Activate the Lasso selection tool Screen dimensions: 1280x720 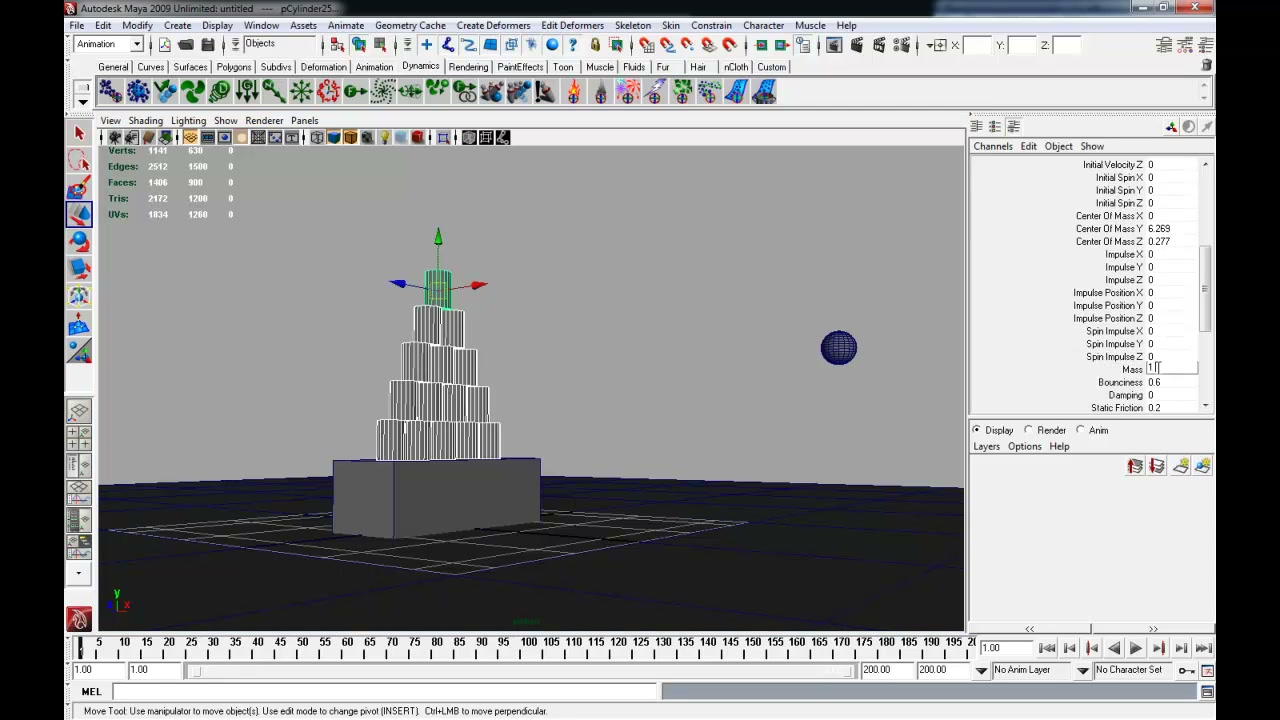coord(79,160)
